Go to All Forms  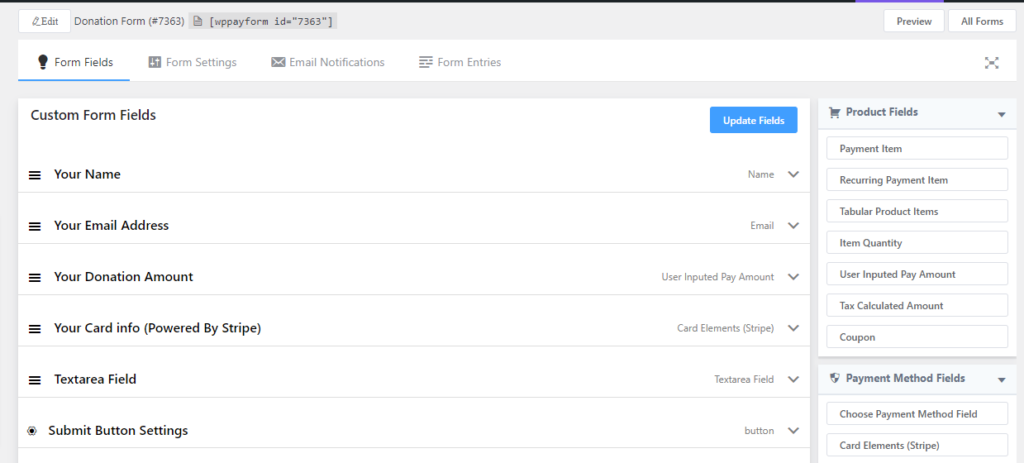tap(982, 21)
